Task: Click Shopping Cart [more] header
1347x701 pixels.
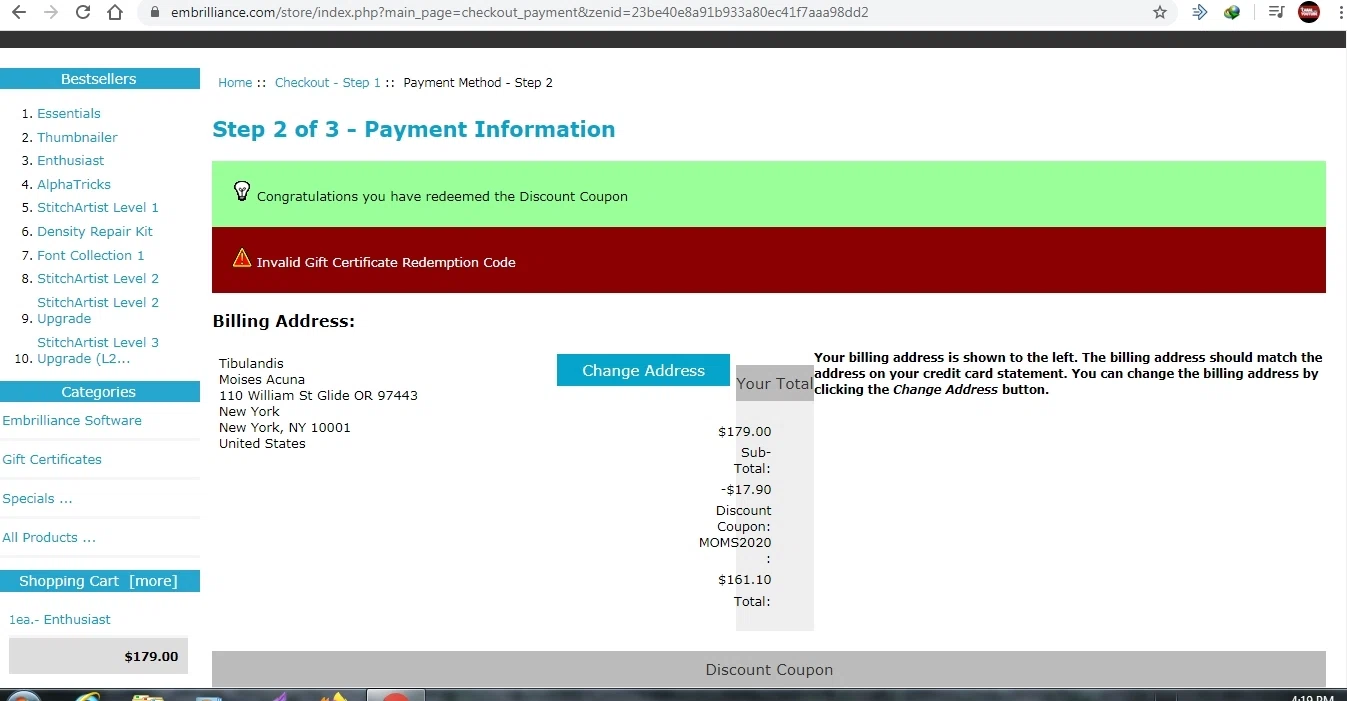Action: (x=98, y=581)
